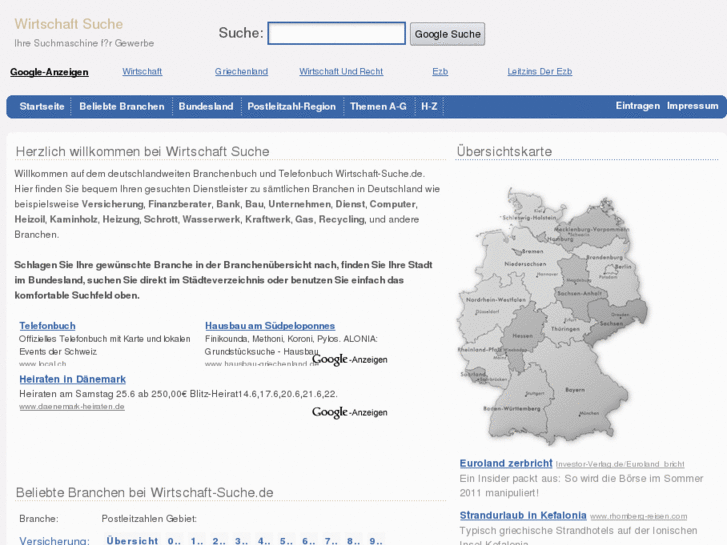Open the Themen A-G menu item
The height and width of the screenshot is (545, 727).
click(378, 106)
